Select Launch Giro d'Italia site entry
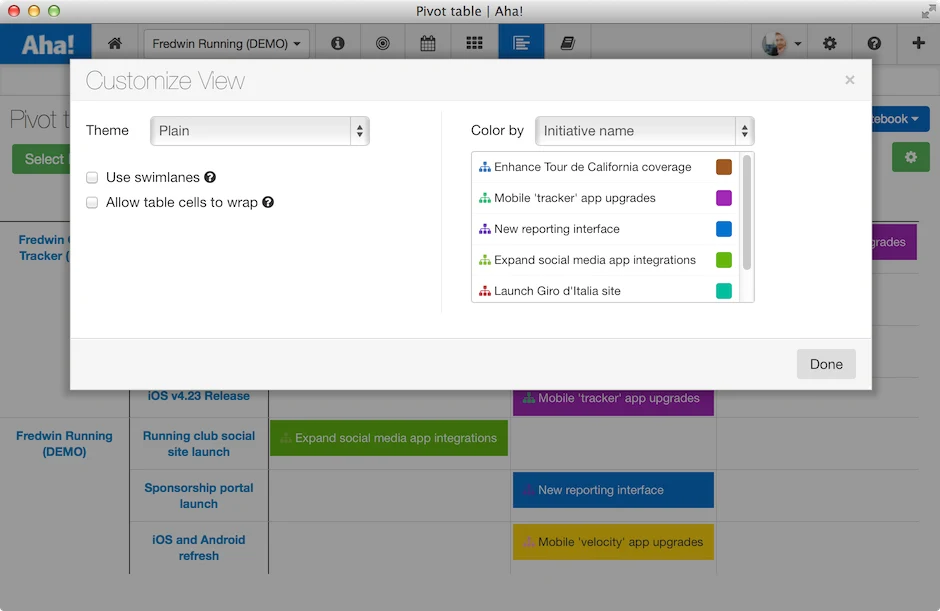Viewport: 940px width, 611px height. (x=557, y=291)
